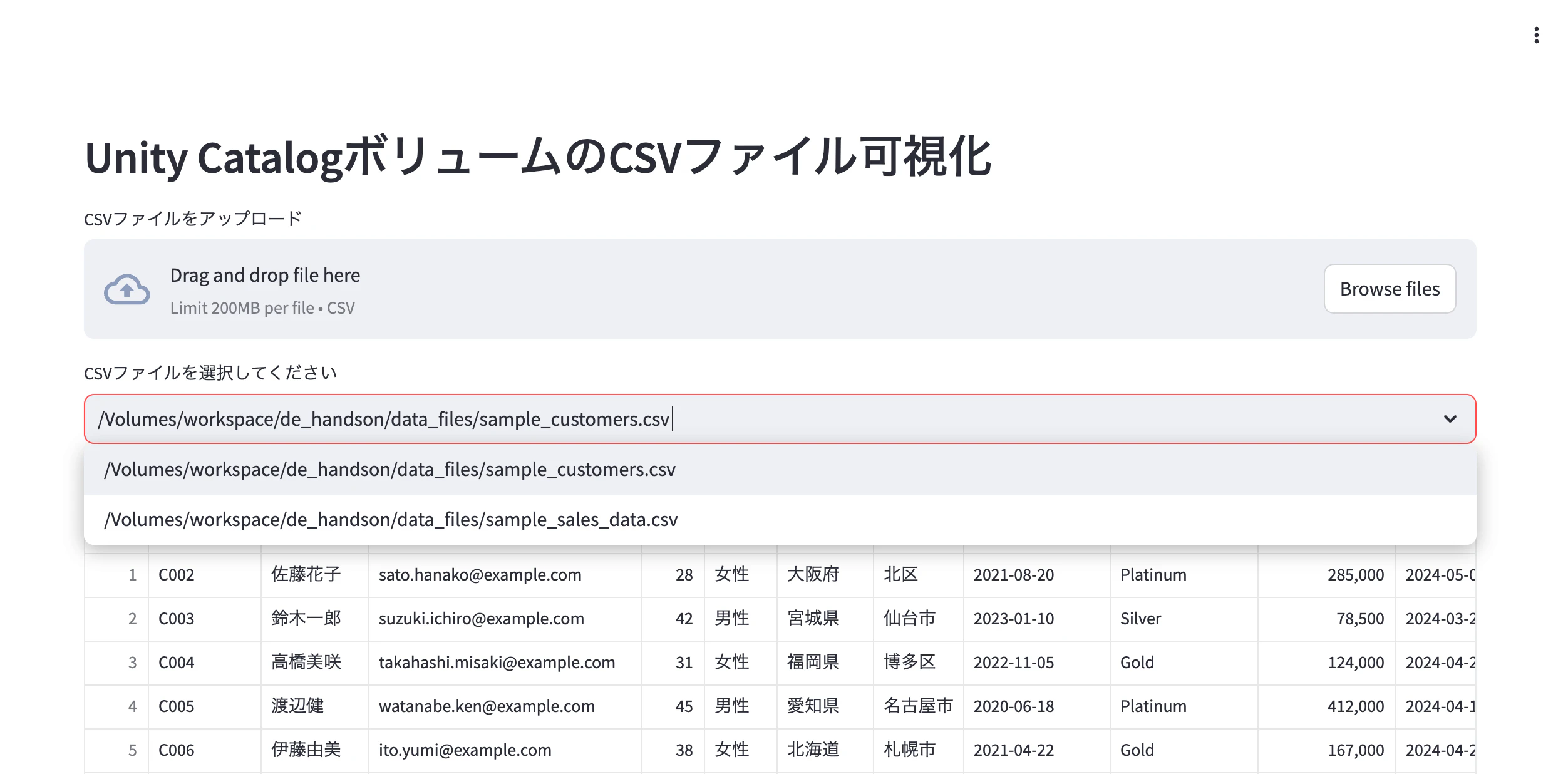Click the name cell 鈴木一郎
This screenshot has height=774, width=1568.
pos(315,619)
